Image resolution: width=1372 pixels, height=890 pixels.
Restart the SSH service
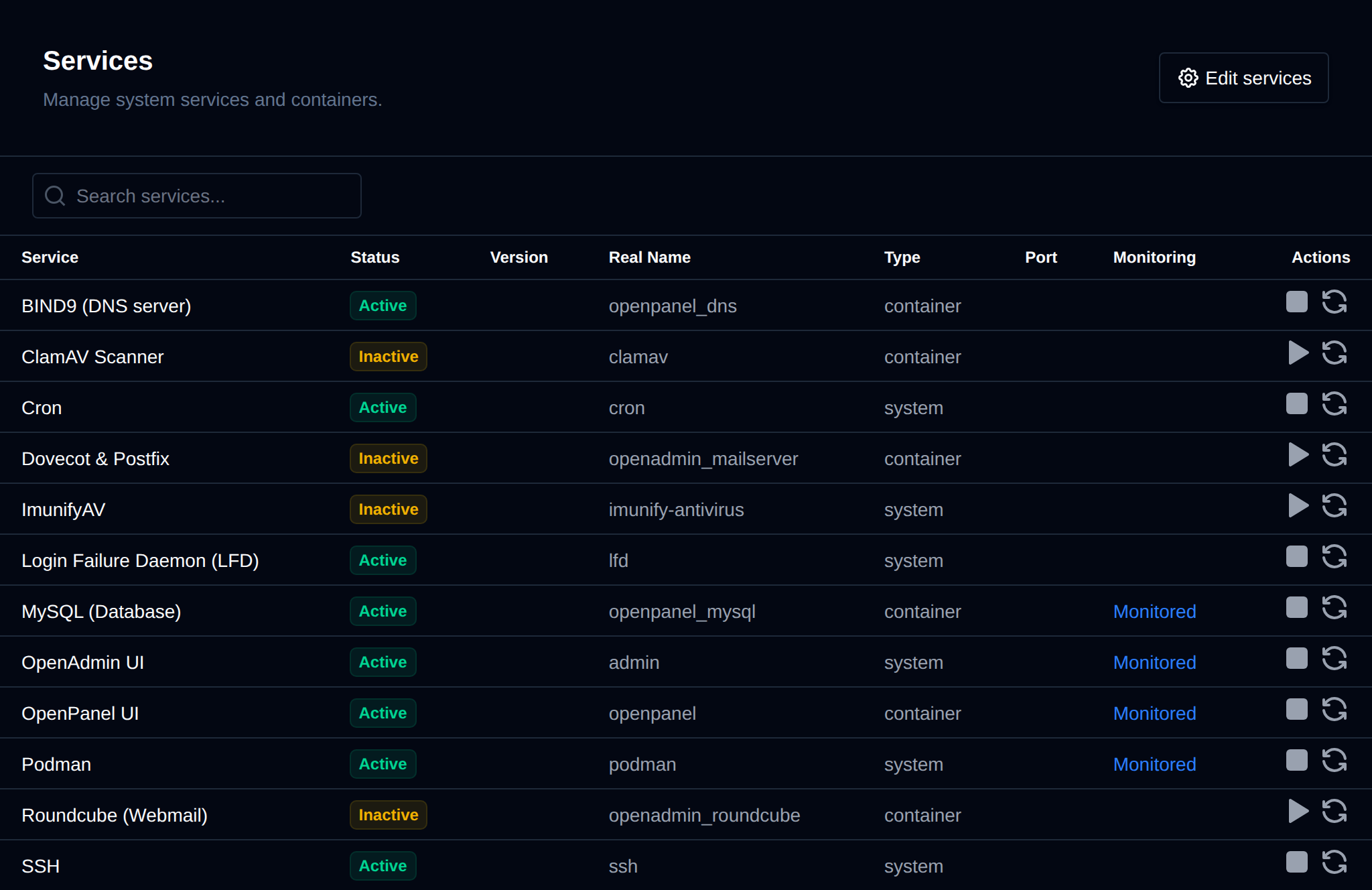[x=1334, y=862]
